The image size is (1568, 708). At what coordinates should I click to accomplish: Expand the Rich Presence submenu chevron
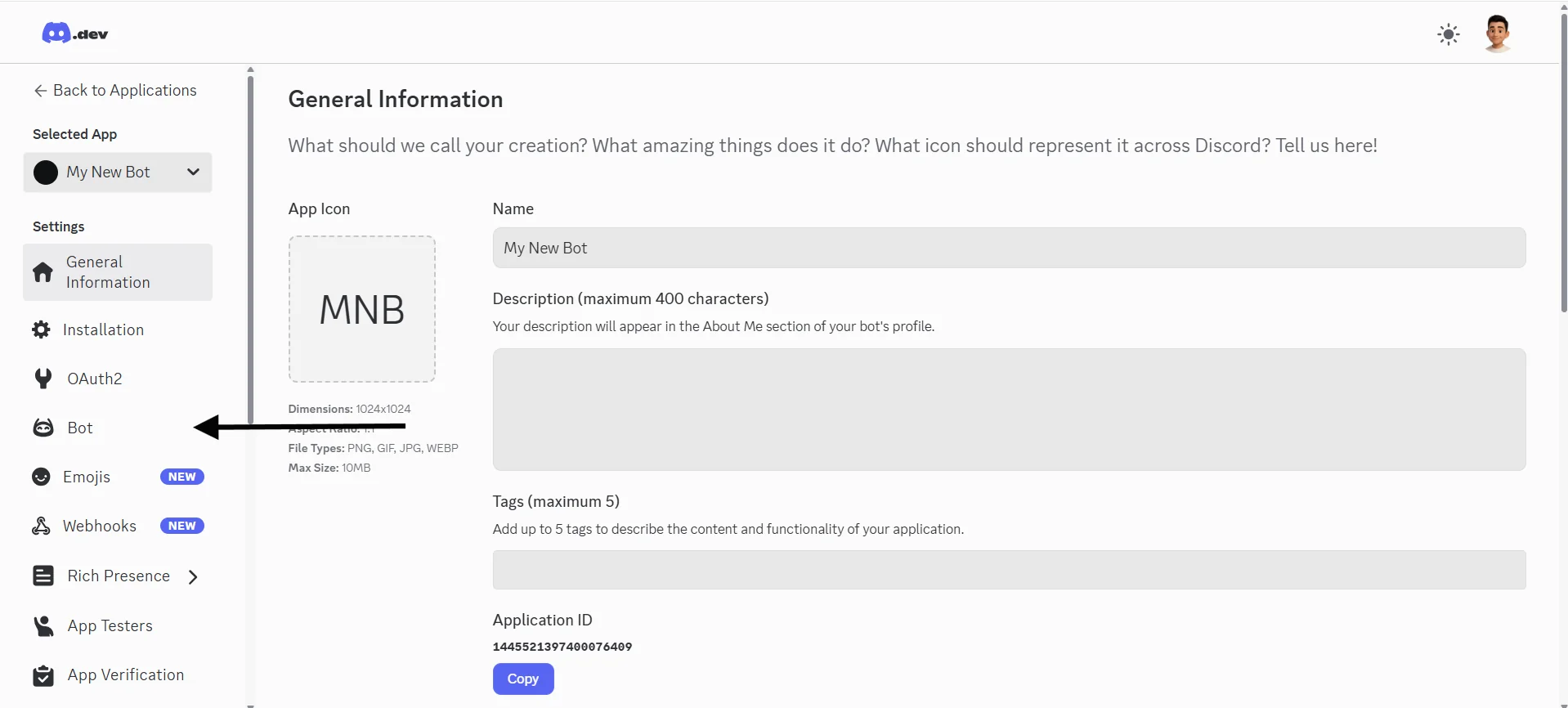click(x=193, y=577)
